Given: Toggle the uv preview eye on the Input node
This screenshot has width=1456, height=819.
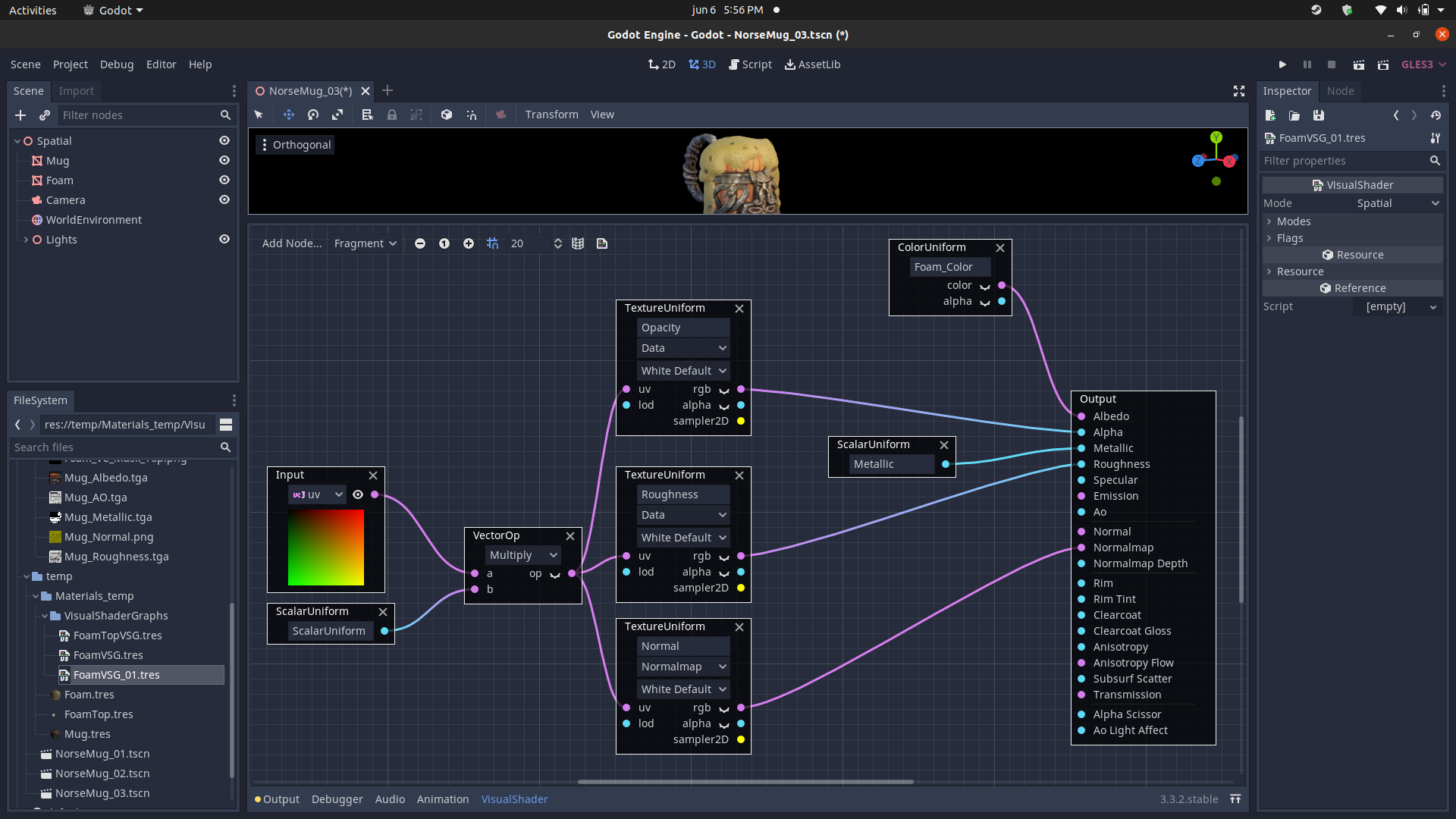Looking at the screenshot, I should [358, 494].
